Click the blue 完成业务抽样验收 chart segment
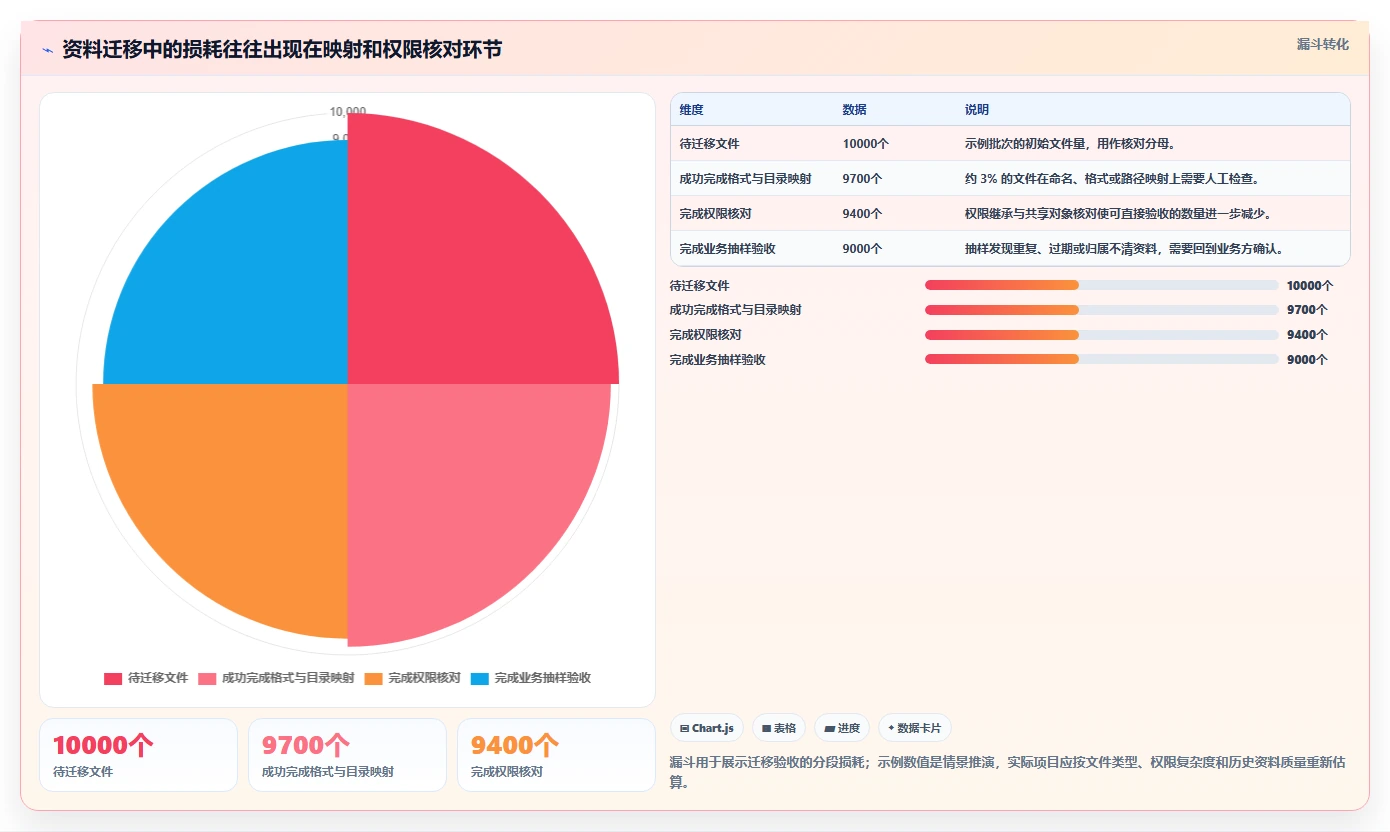This screenshot has width=1390, height=832. pyautogui.click(x=245, y=280)
